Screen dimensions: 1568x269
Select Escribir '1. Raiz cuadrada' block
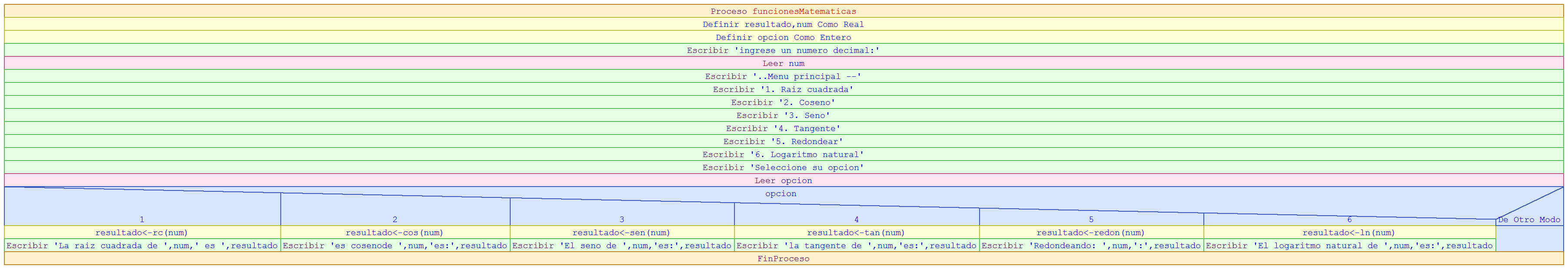pos(784,89)
